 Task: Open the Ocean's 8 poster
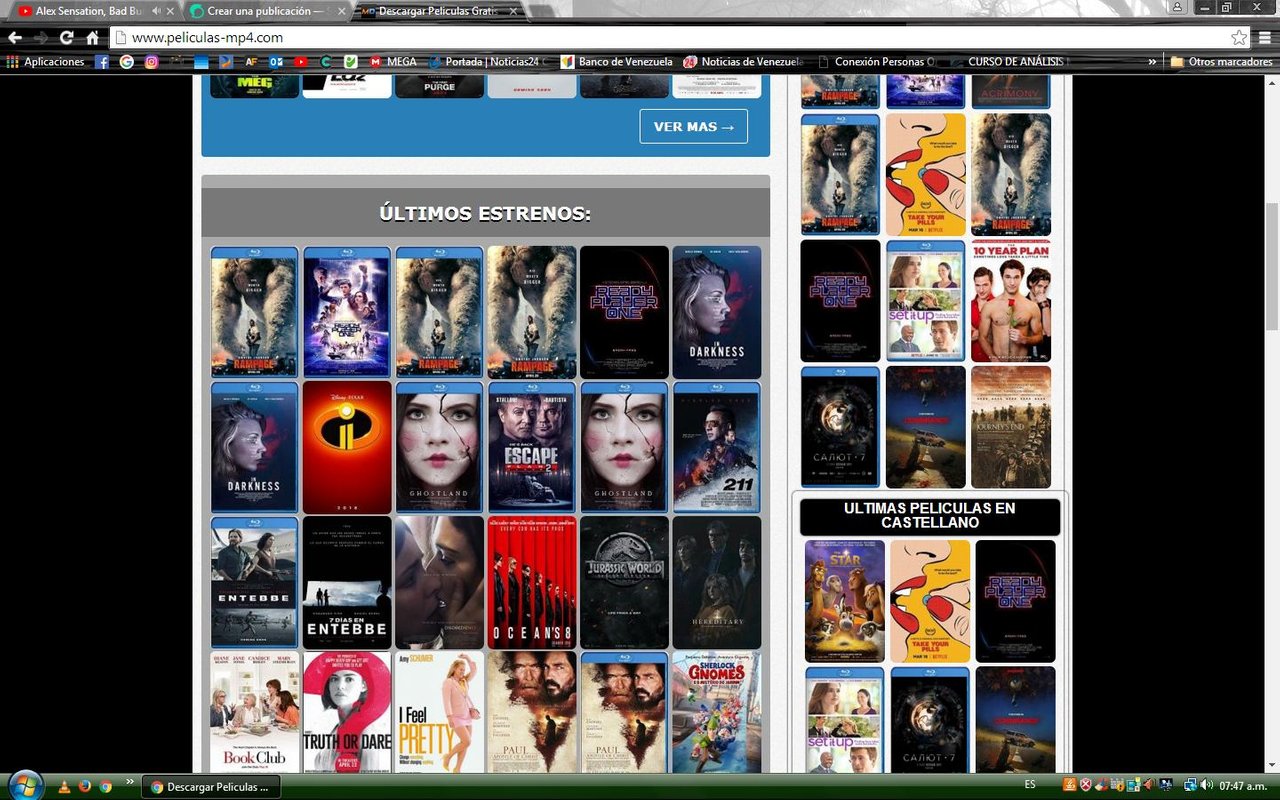(x=532, y=582)
